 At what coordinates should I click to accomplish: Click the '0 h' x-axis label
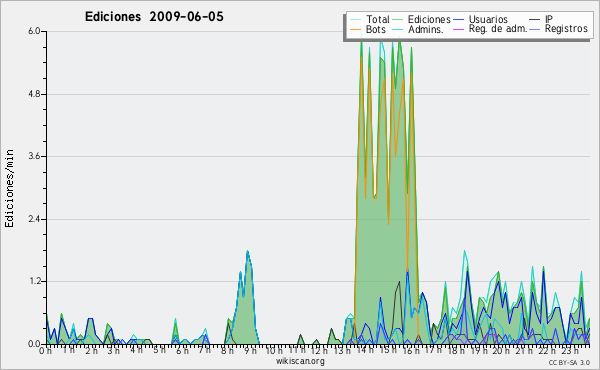click(x=46, y=351)
